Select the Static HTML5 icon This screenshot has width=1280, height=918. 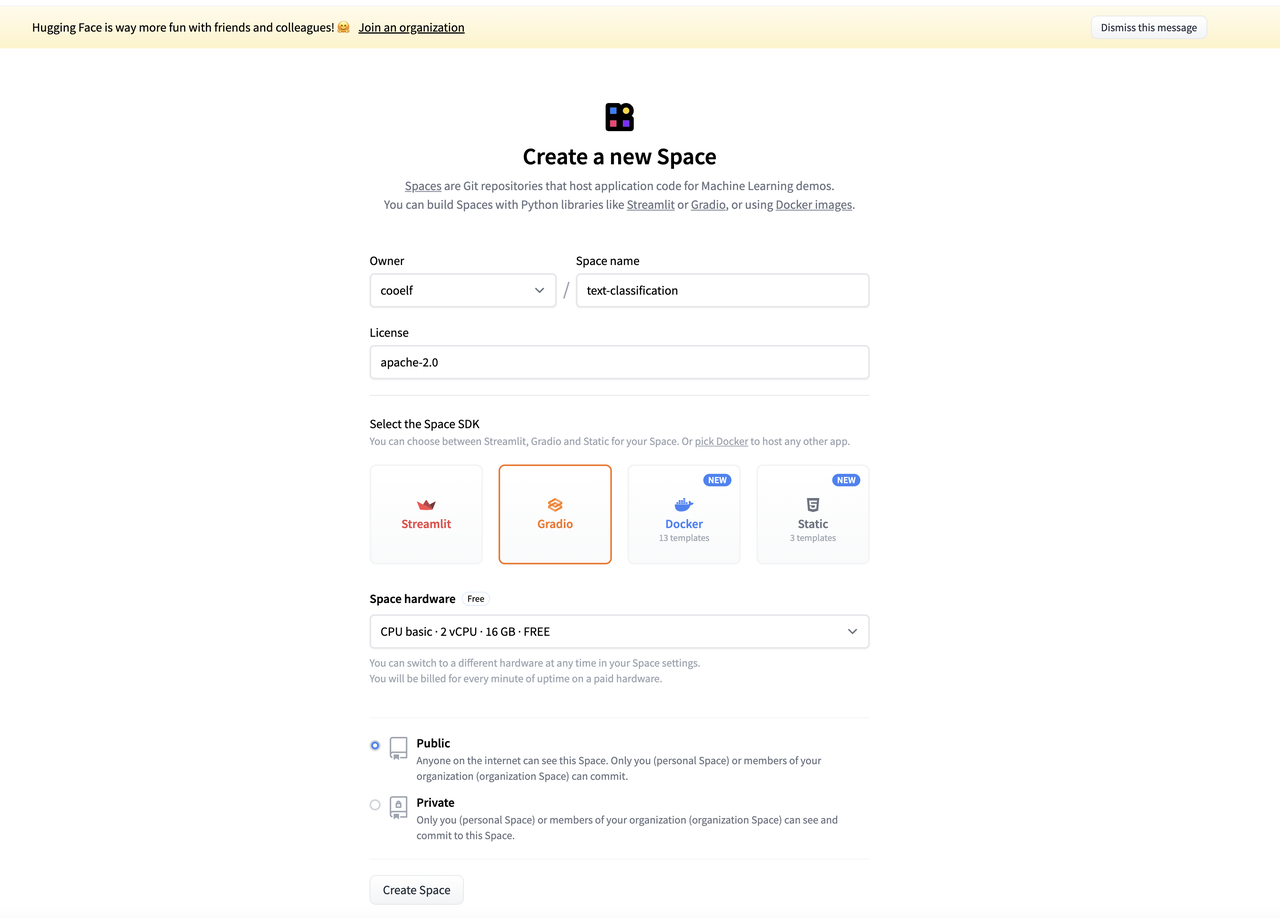point(813,505)
